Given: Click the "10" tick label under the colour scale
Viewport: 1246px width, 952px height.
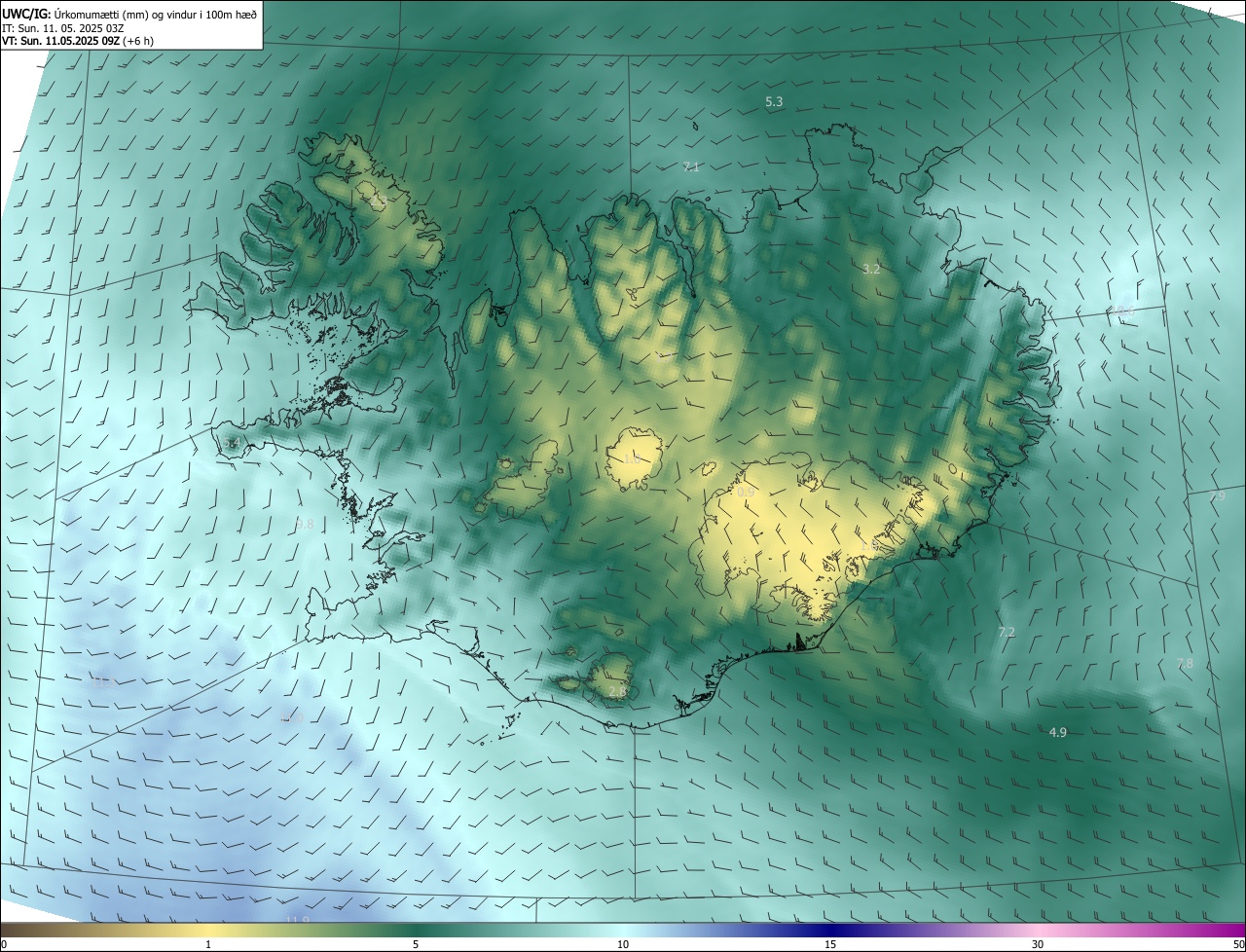Looking at the screenshot, I should pos(623,944).
